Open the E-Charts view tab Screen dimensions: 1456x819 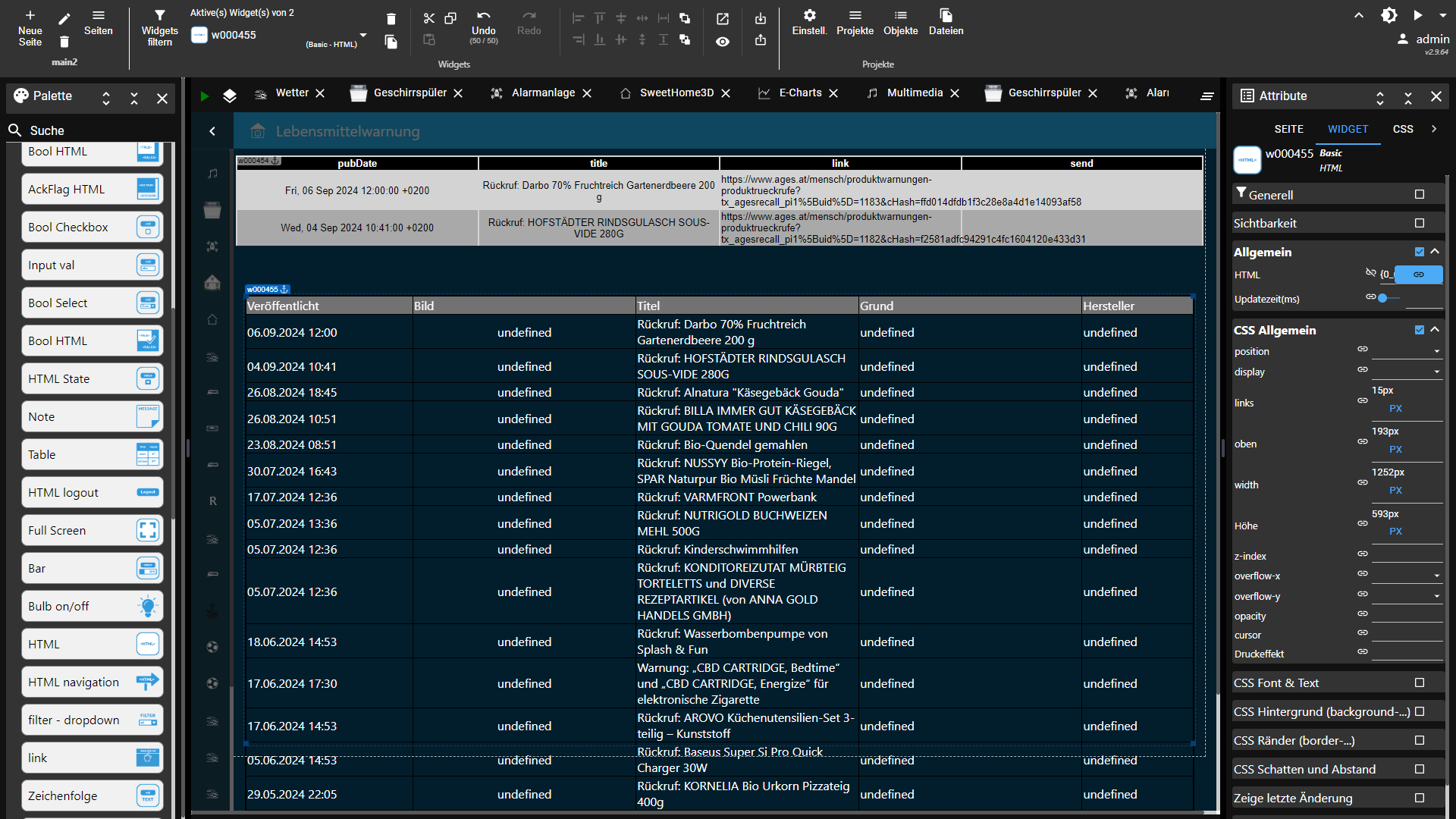pos(800,93)
